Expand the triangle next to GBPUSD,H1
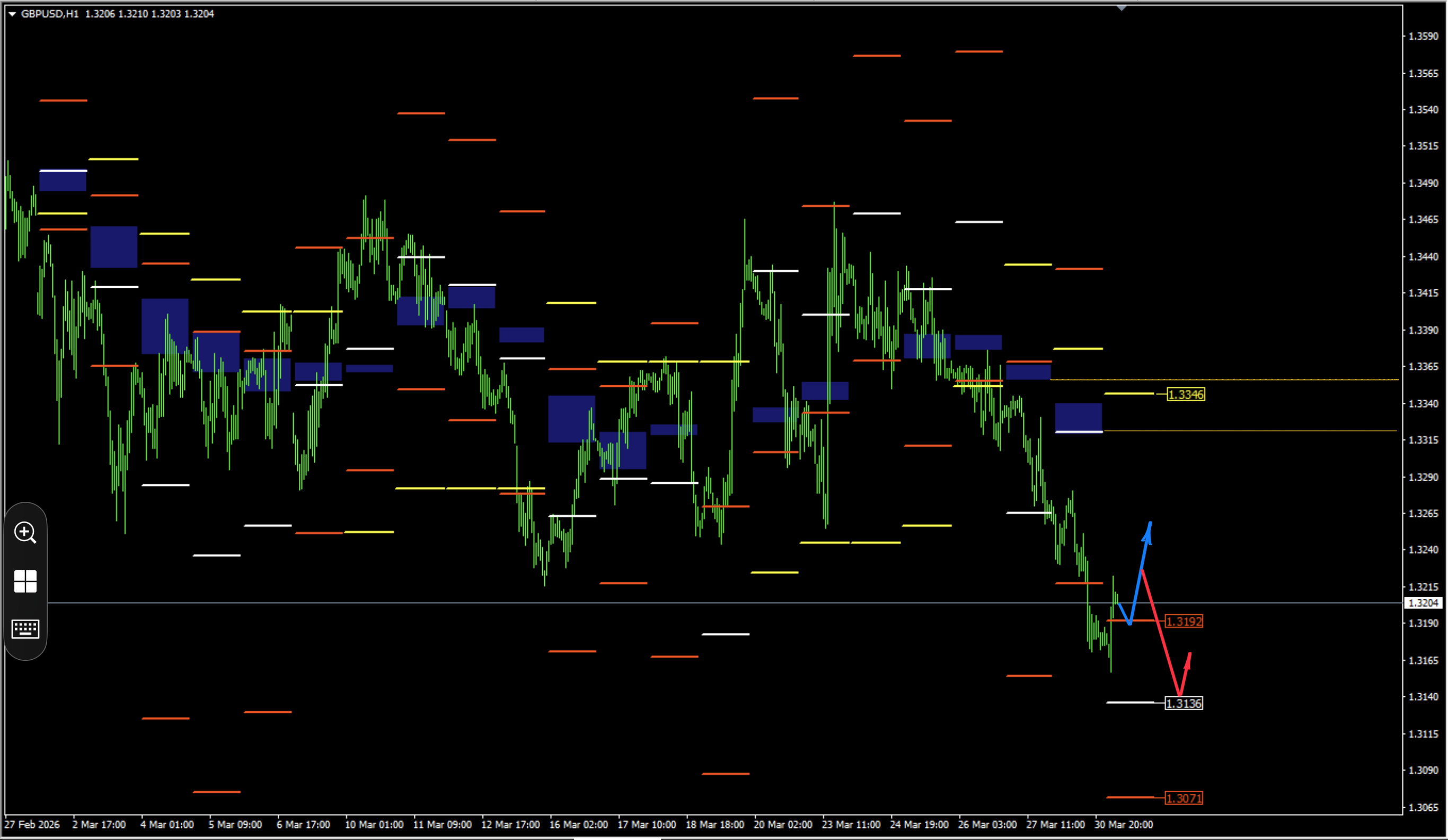Image resolution: width=1448 pixels, height=840 pixels. (12, 14)
